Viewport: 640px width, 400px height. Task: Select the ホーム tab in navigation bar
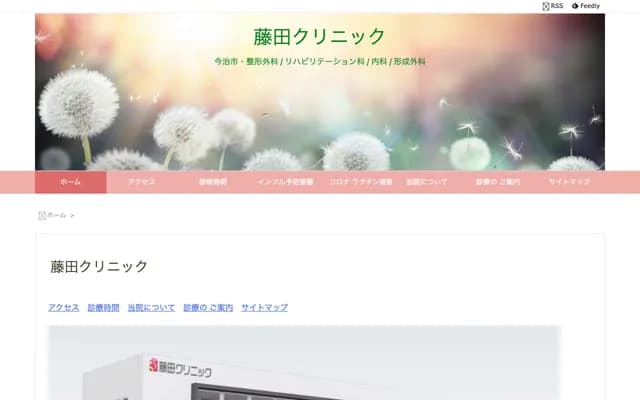pos(70,182)
